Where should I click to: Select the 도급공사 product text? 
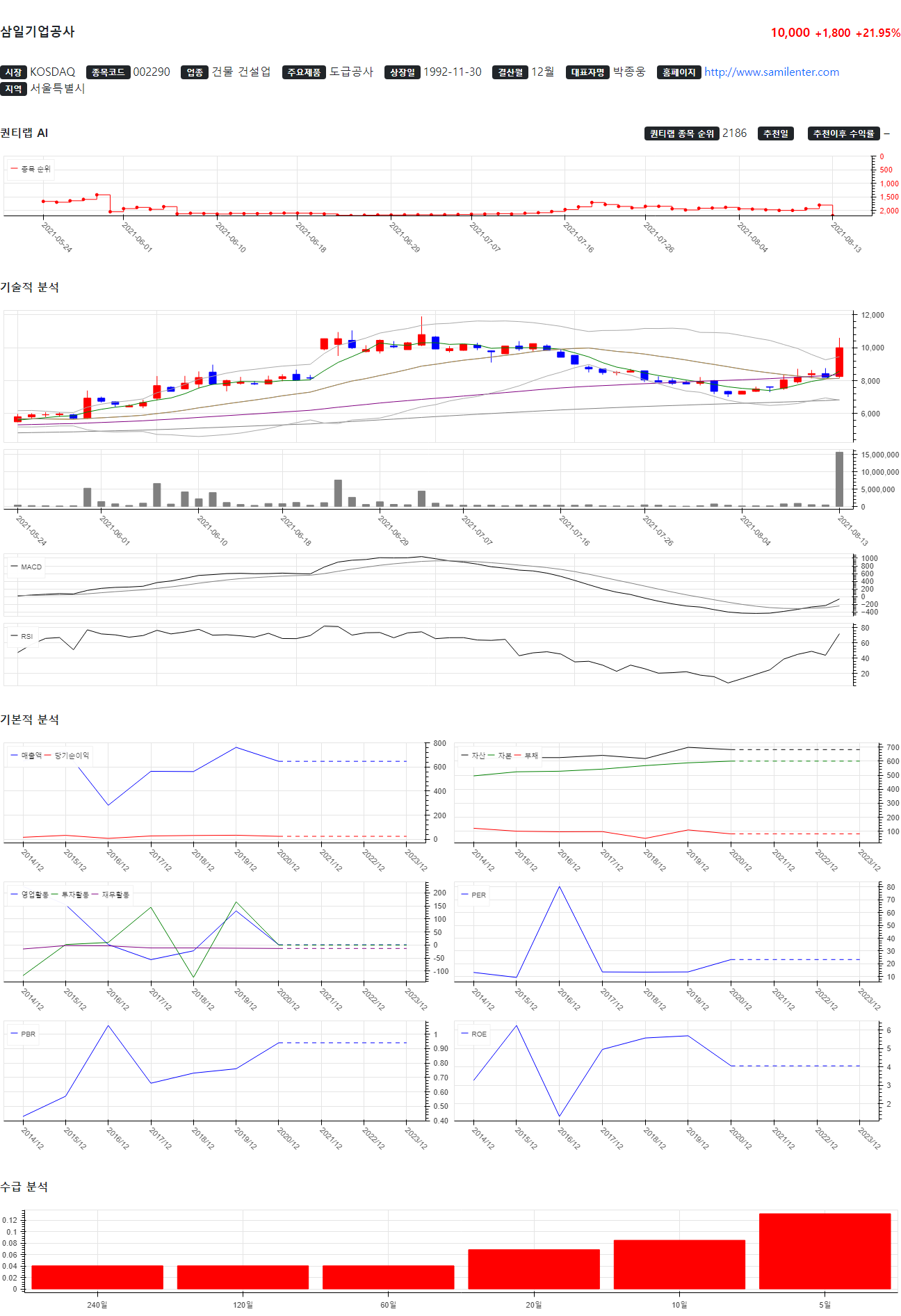coord(351,72)
